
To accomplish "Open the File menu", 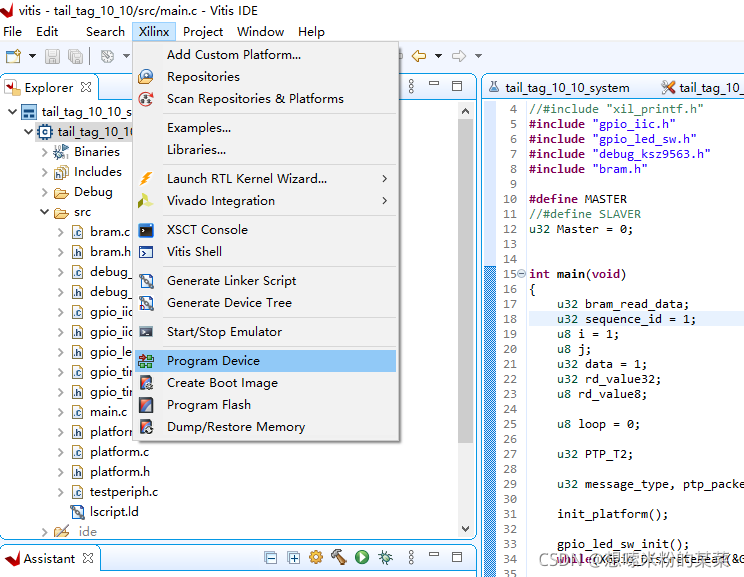I will point(12,32).
